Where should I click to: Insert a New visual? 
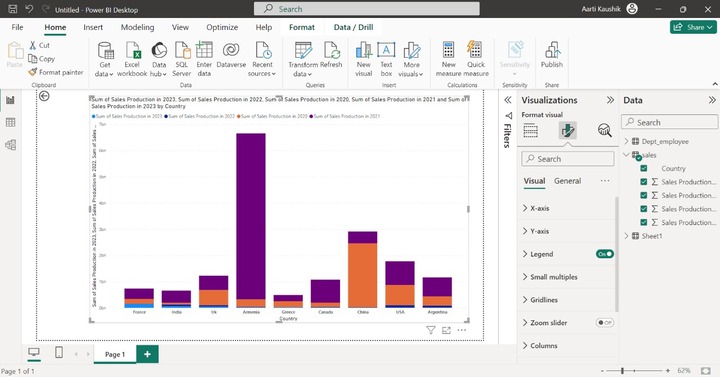tap(363, 59)
